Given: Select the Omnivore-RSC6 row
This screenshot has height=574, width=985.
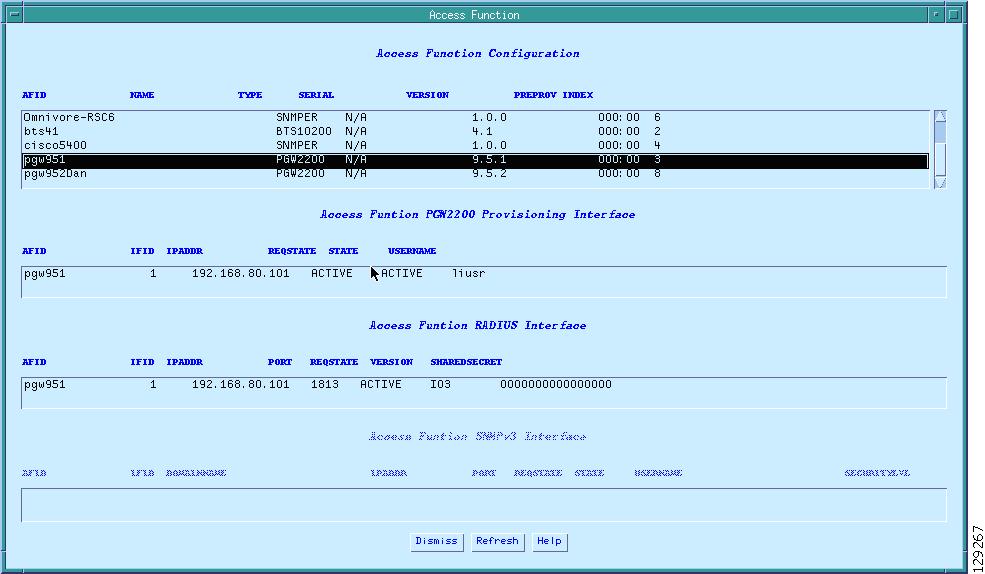Looking at the screenshot, I should click(476, 117).
